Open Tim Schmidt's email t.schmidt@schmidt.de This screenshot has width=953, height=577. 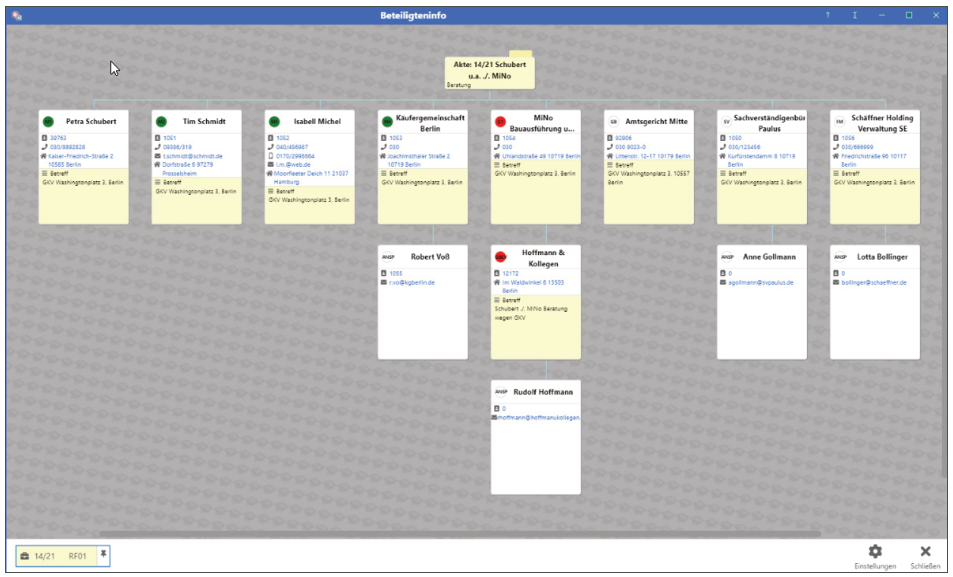[192, 156]
